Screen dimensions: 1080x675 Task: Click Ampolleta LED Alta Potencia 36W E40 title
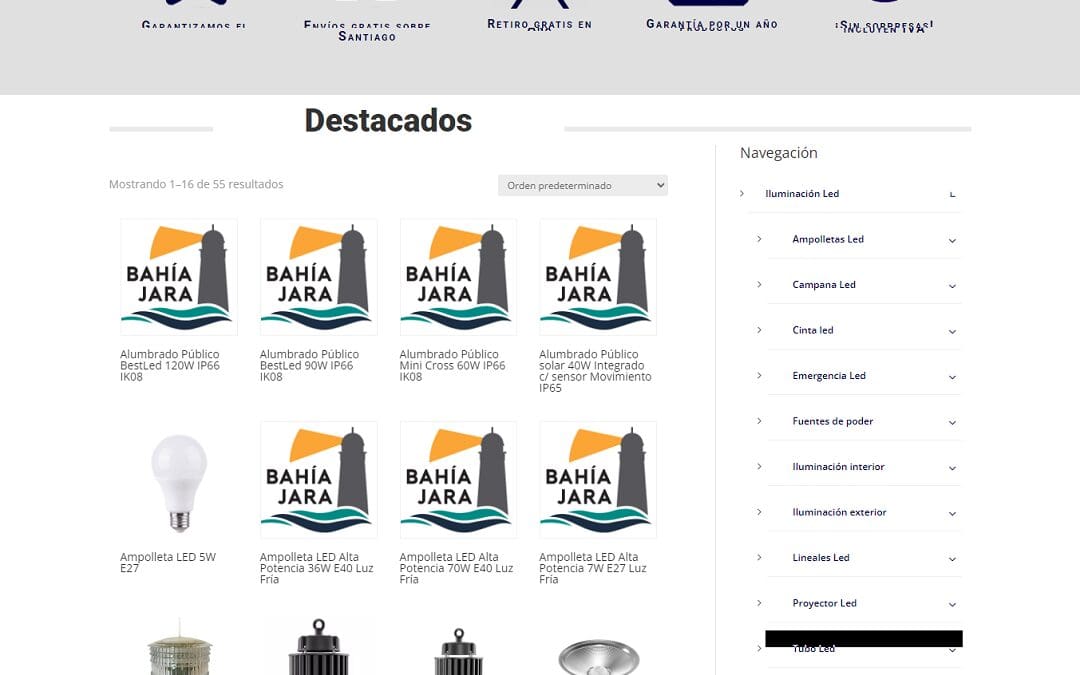(x=316, y=568)
